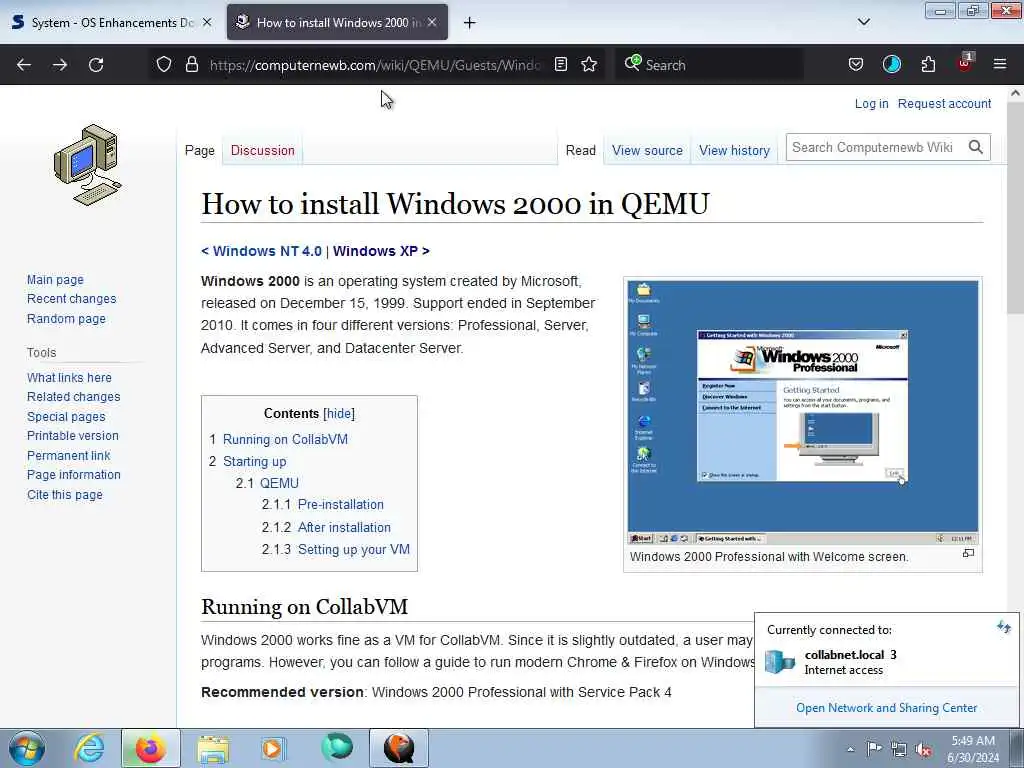This screenshot has height=768, width=1024.
Task: Open Windows Media Player taskbar icon
Action: click(x=273, y=748)
